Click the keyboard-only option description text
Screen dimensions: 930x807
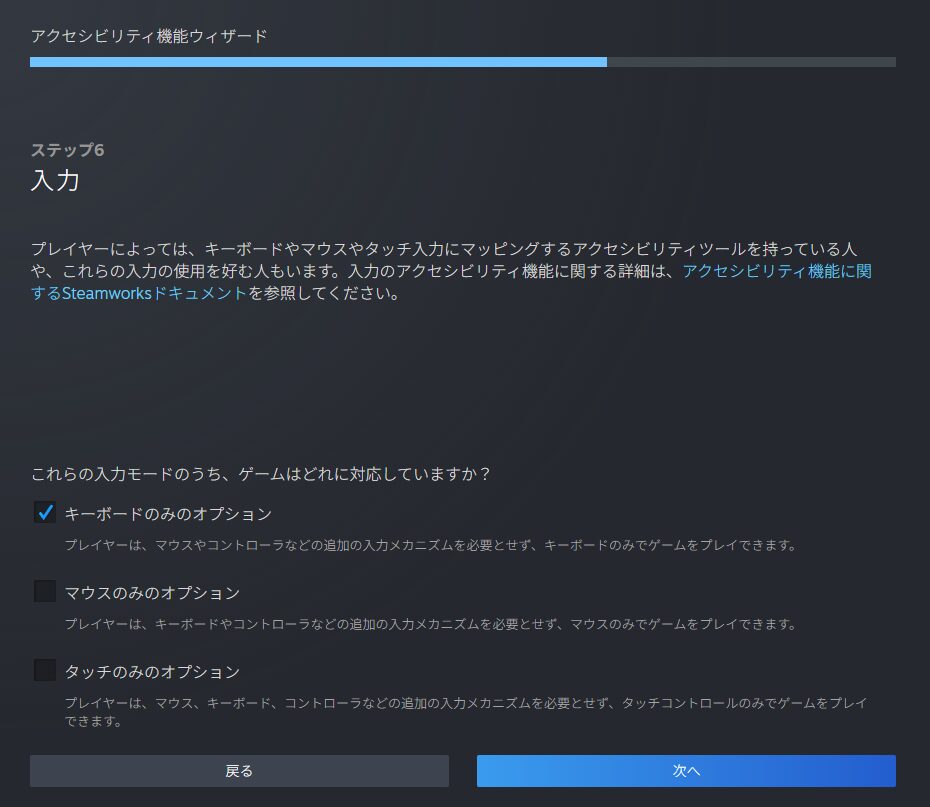click(430, 546)
